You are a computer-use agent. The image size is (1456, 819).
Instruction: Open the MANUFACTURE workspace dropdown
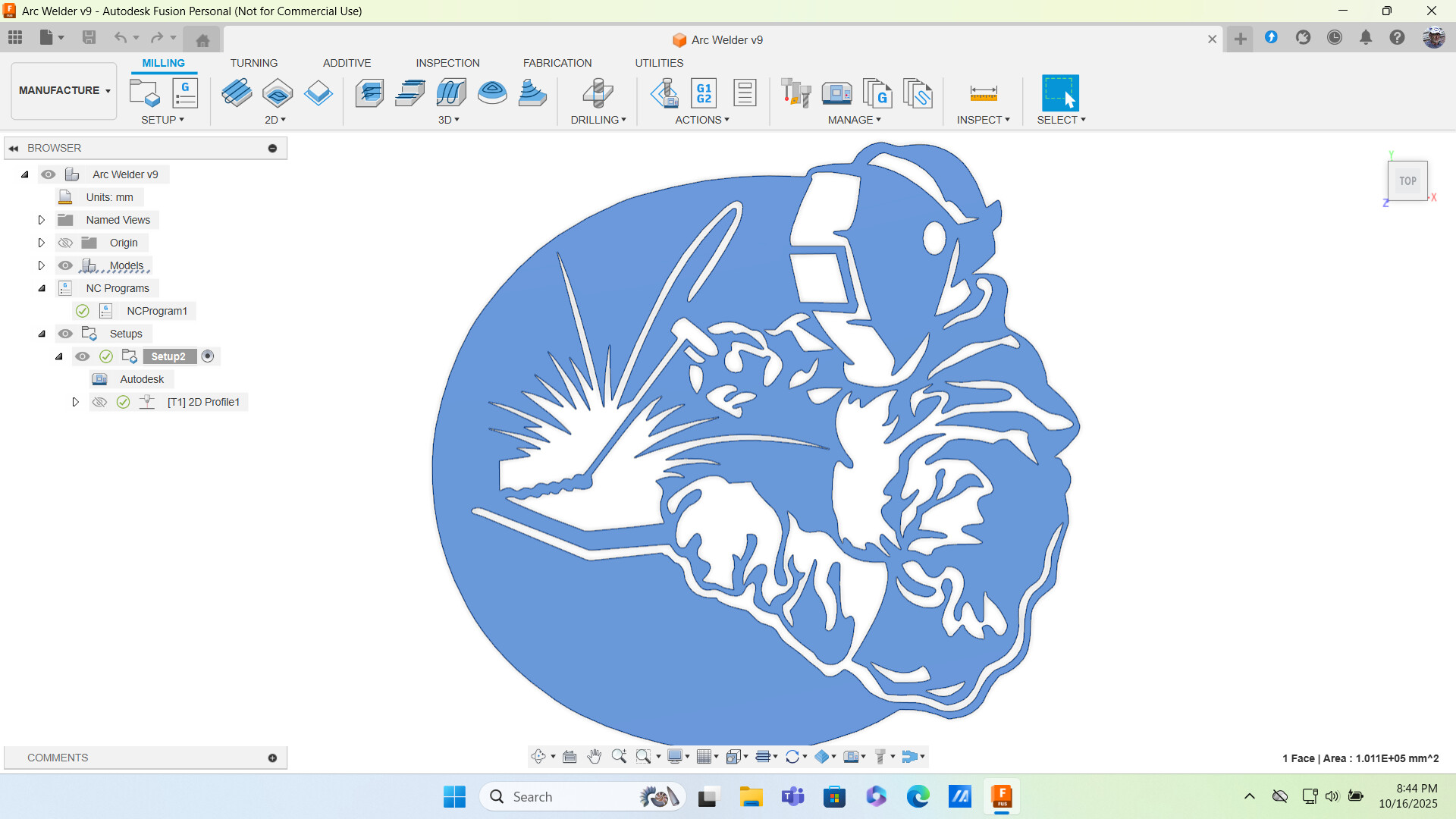[x=64, y=90]
